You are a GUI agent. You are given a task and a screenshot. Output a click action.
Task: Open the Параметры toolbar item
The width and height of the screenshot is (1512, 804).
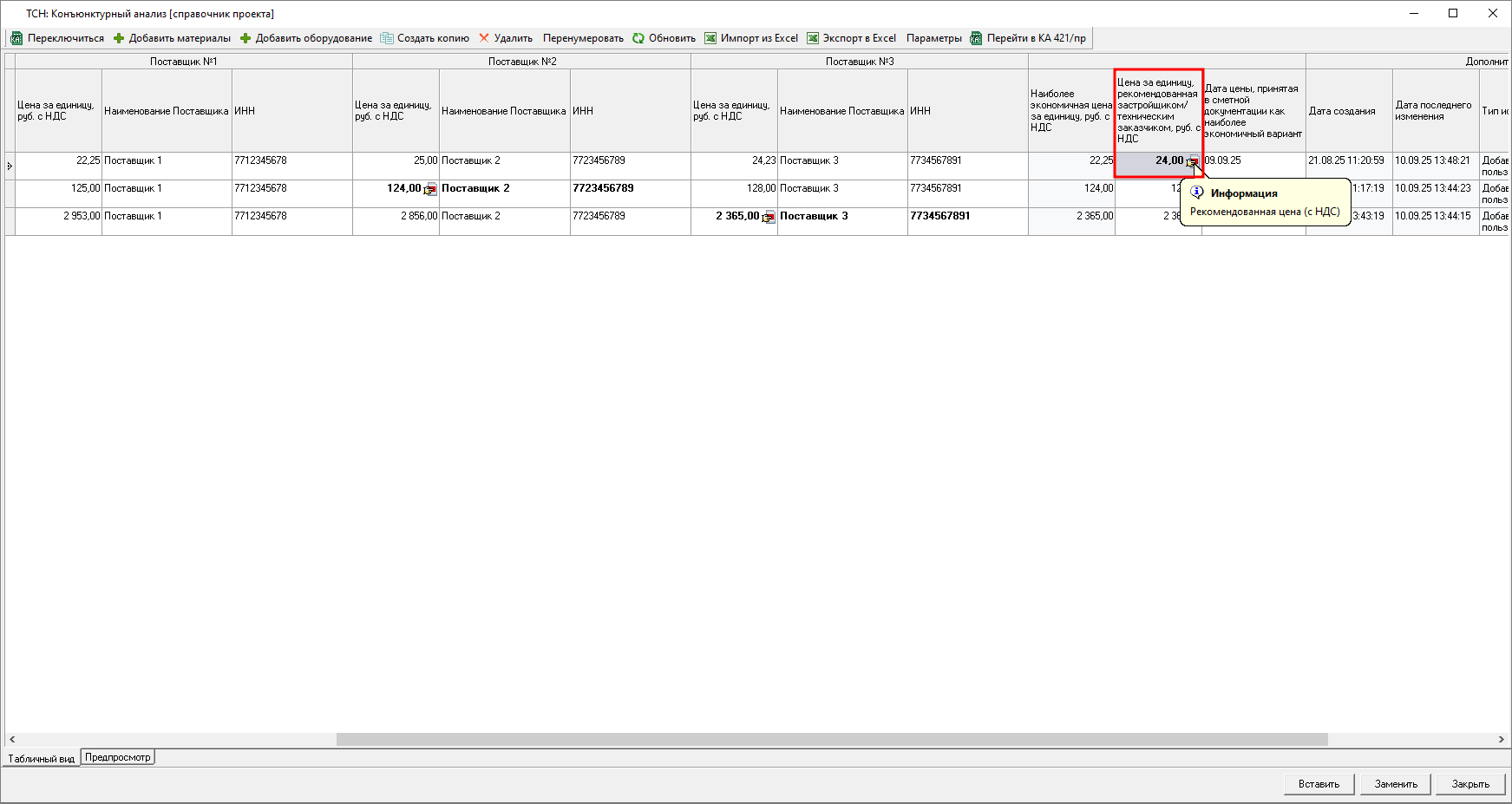[933, 38]
